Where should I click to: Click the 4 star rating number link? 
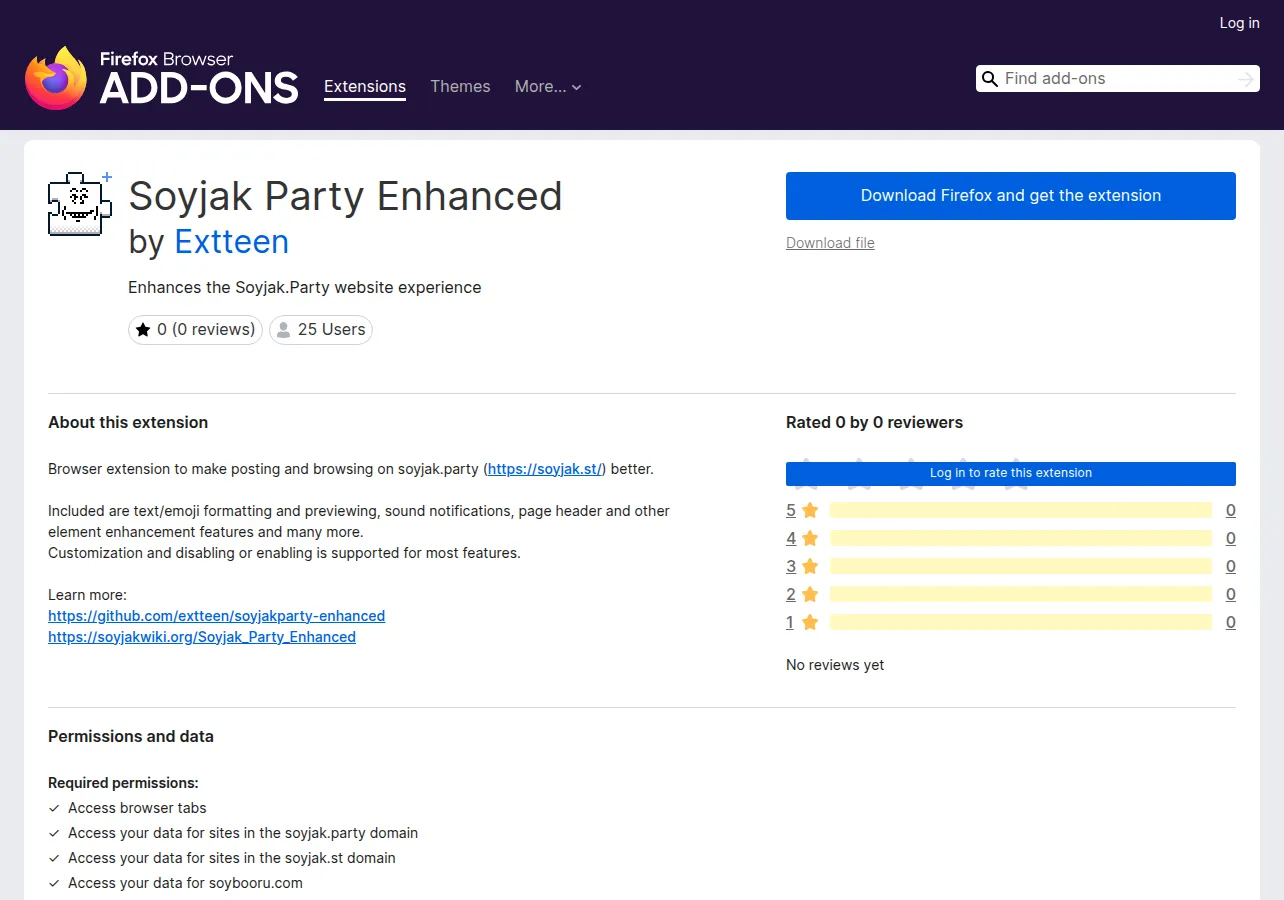[791, 538]
